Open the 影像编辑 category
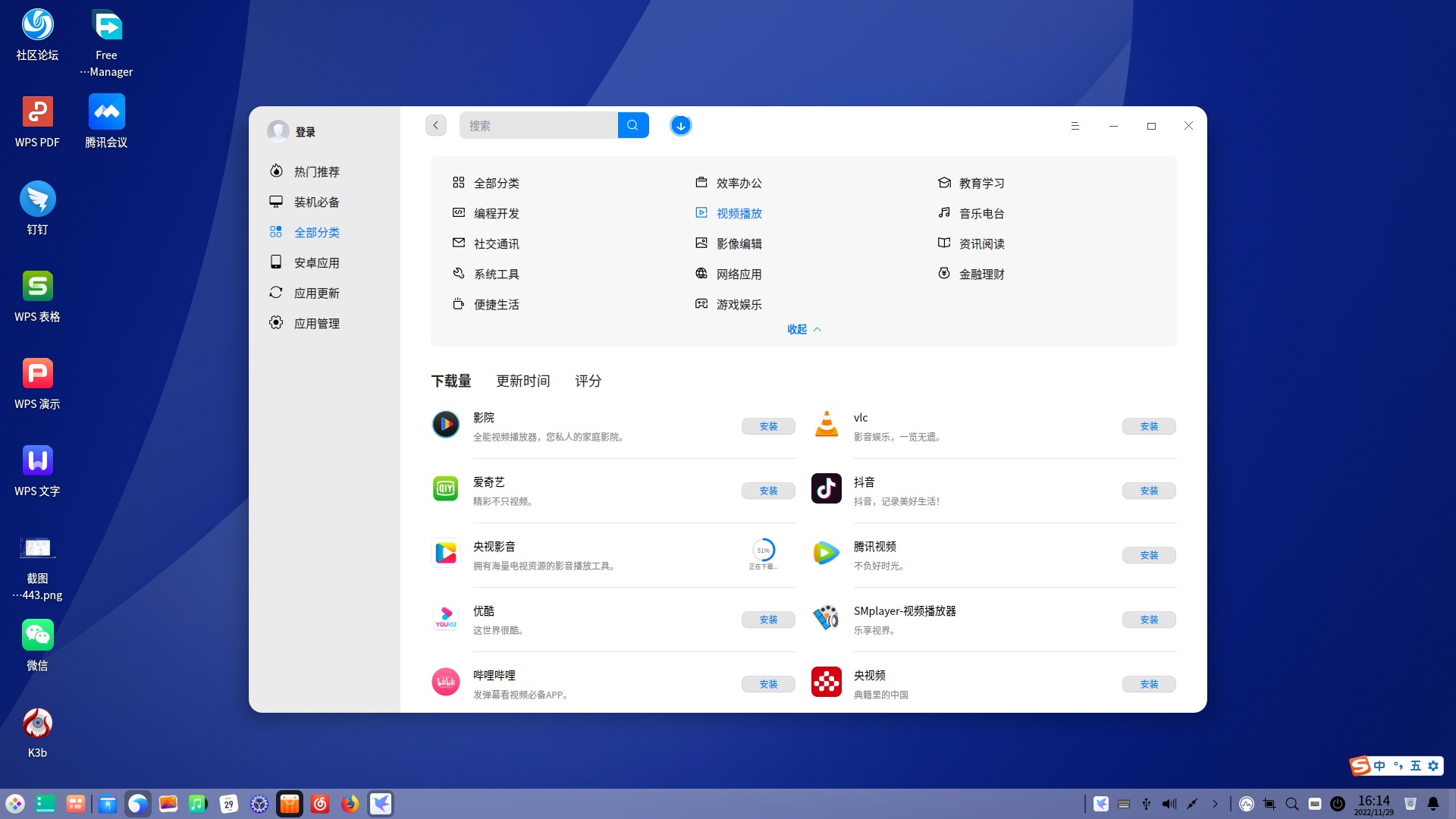The height and width of the screenshot is (819, 1456). coord(739,243)
